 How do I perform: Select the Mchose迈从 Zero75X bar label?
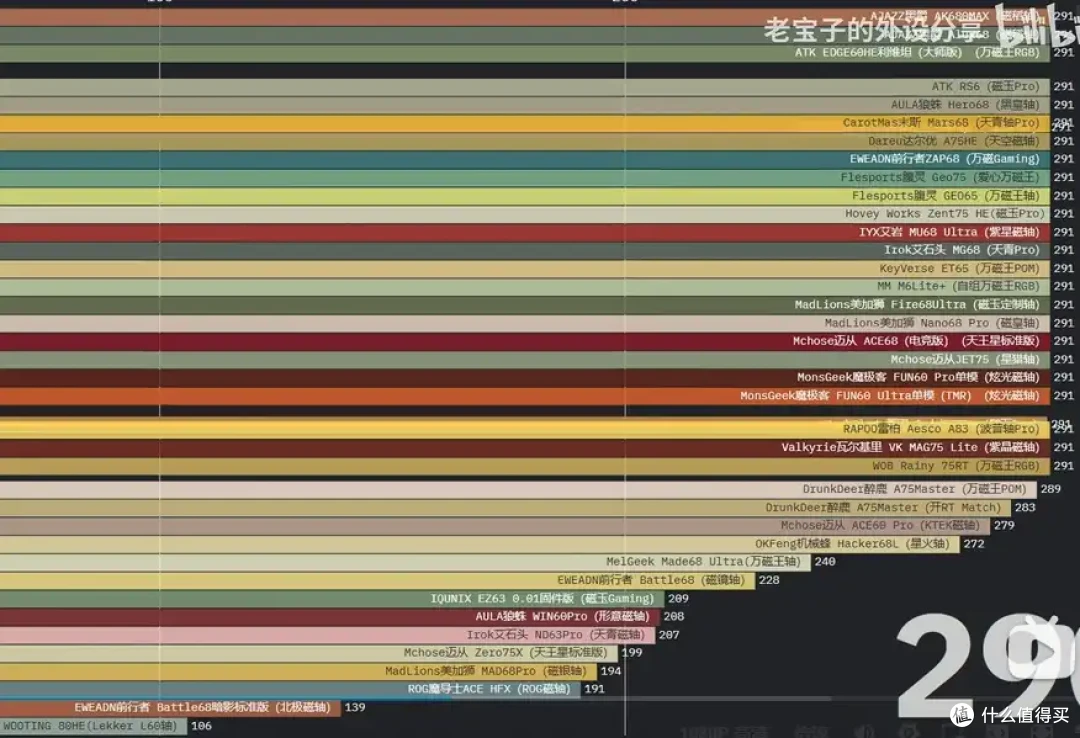[506, 653]
